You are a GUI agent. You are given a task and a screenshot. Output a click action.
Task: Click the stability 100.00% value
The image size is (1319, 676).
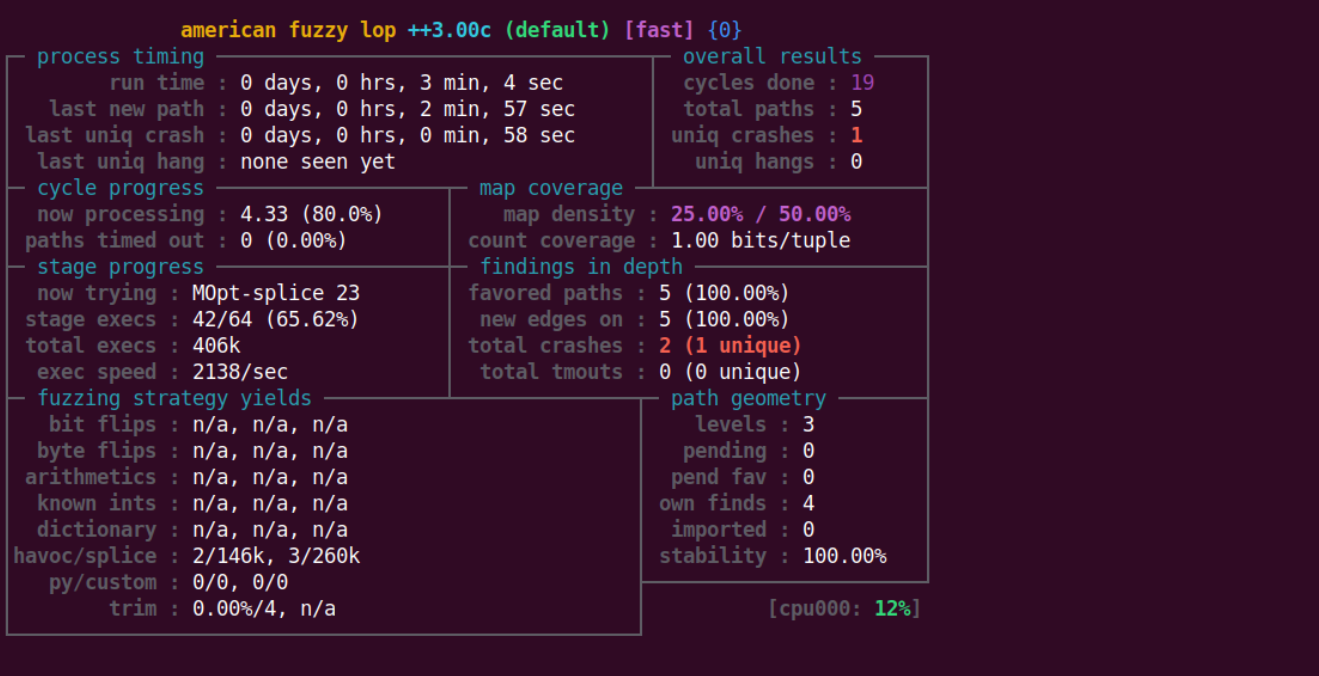[844, 556]
